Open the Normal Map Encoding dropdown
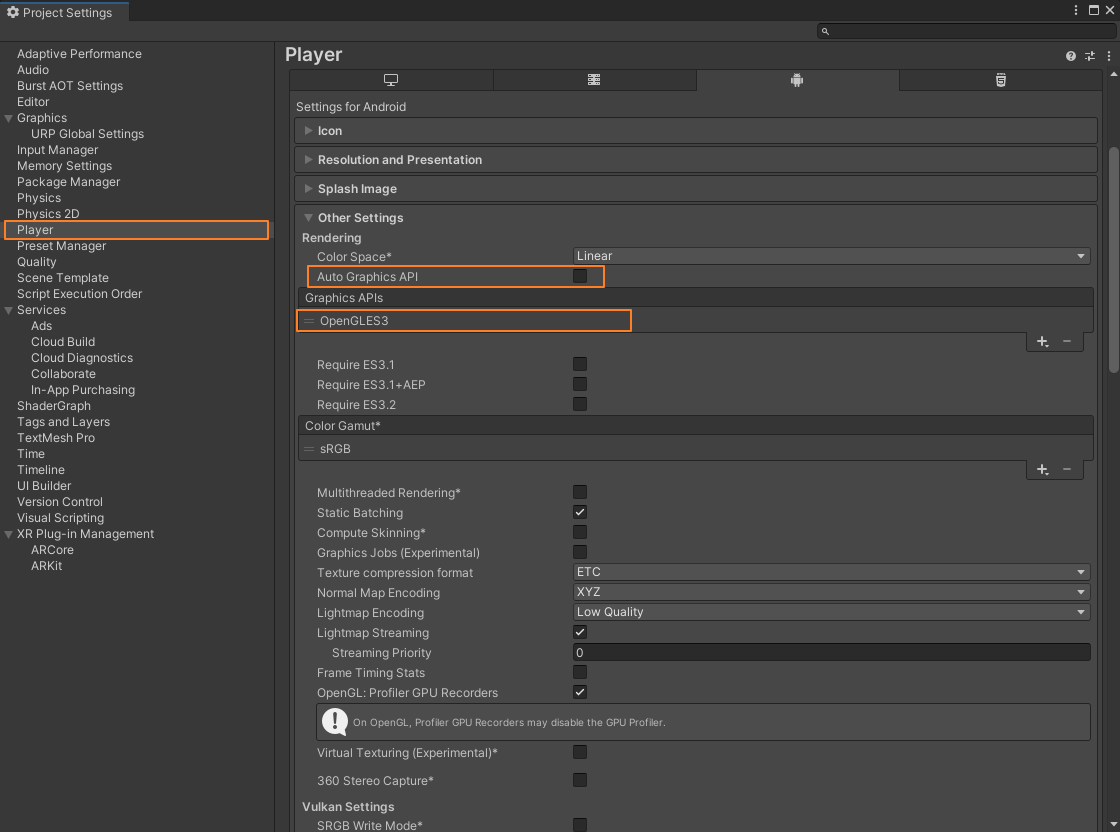Screen dimensions: 1120x832 831,592
